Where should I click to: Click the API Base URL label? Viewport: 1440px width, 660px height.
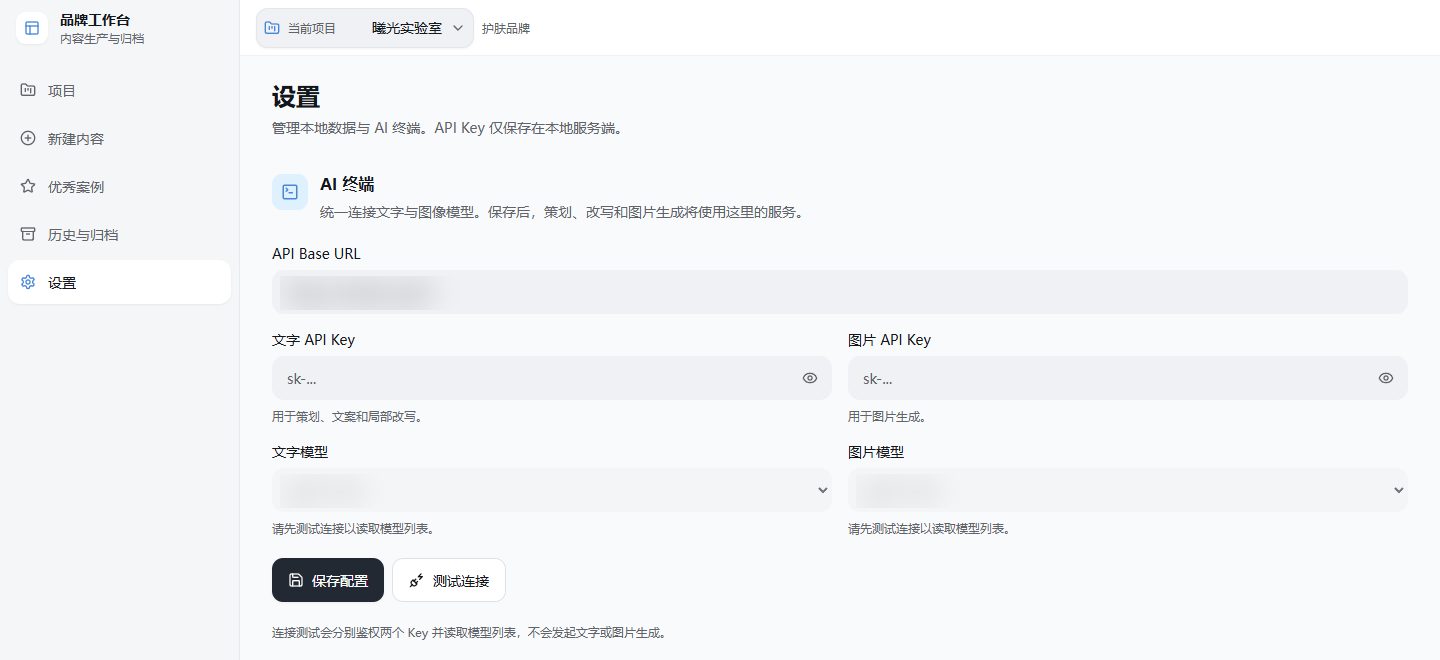(x=316, y=254)
